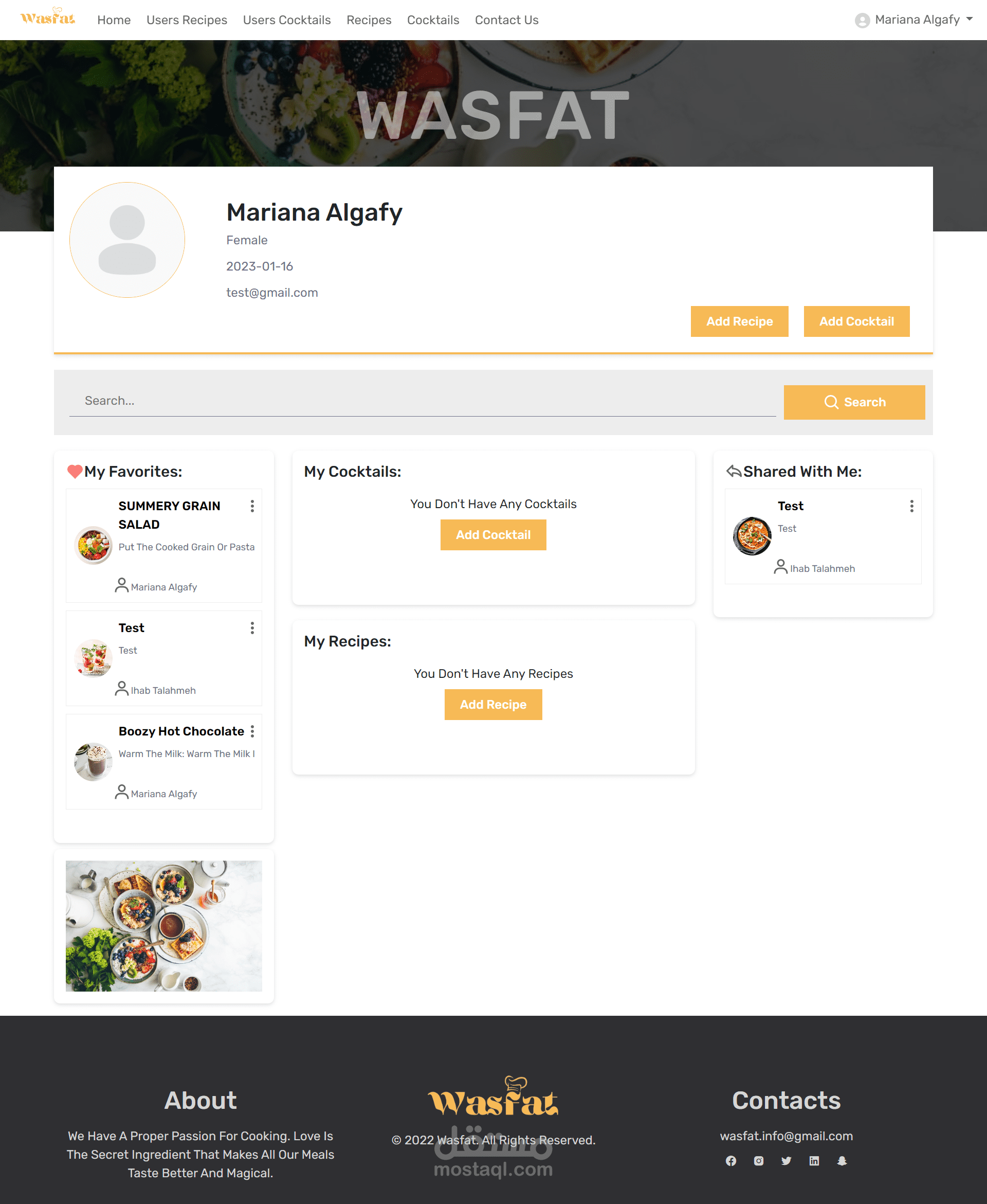
Task: Click the Search button
Action: 854,402
